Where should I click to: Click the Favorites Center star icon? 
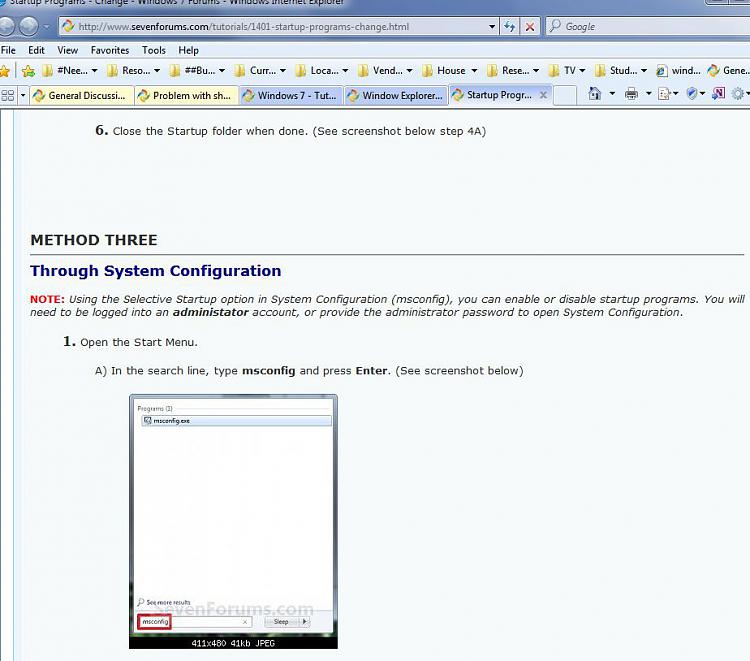pyautogui.click(x=5, y=71)
